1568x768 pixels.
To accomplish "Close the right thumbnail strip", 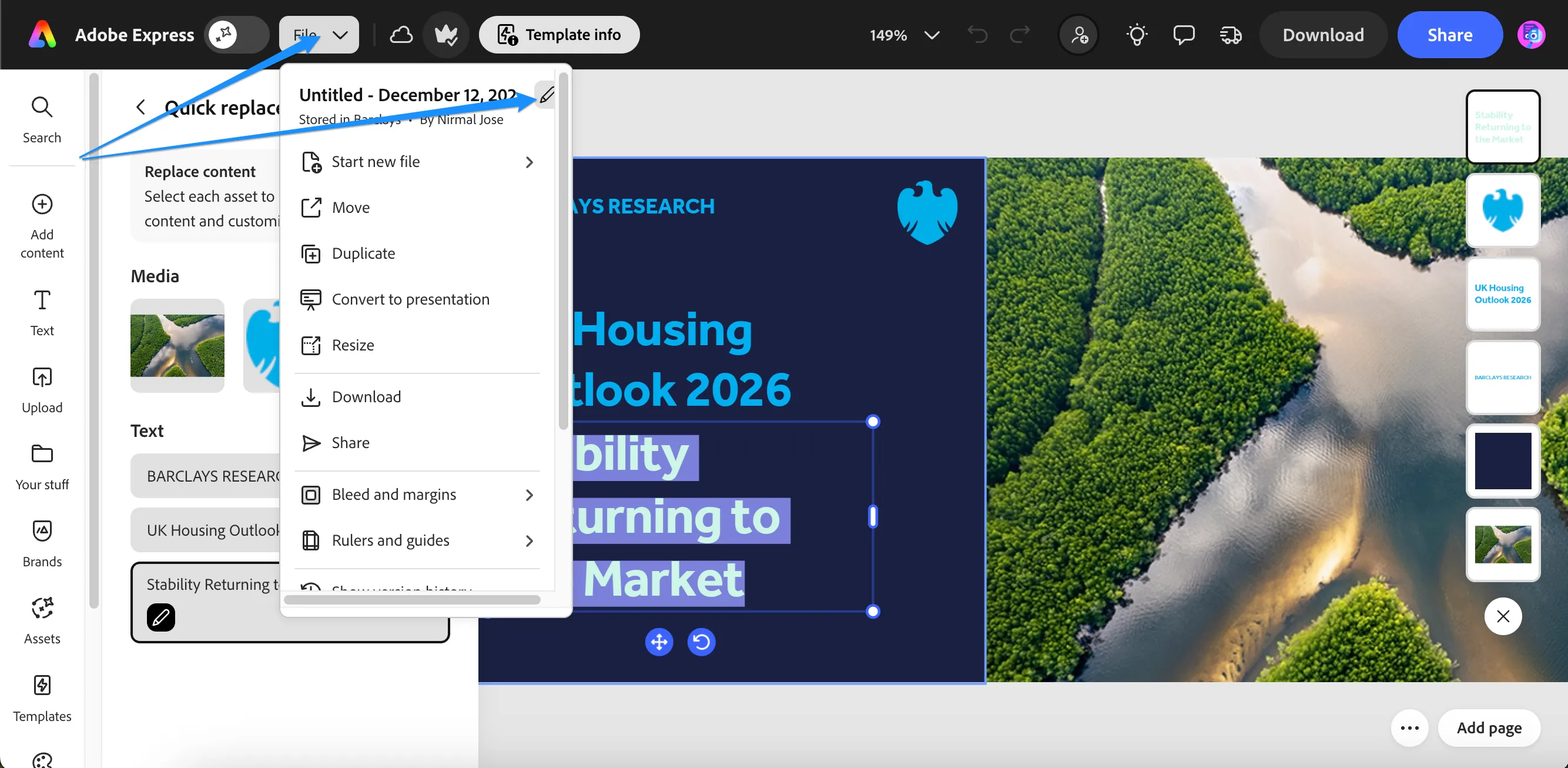I will tap(1503, 616).
